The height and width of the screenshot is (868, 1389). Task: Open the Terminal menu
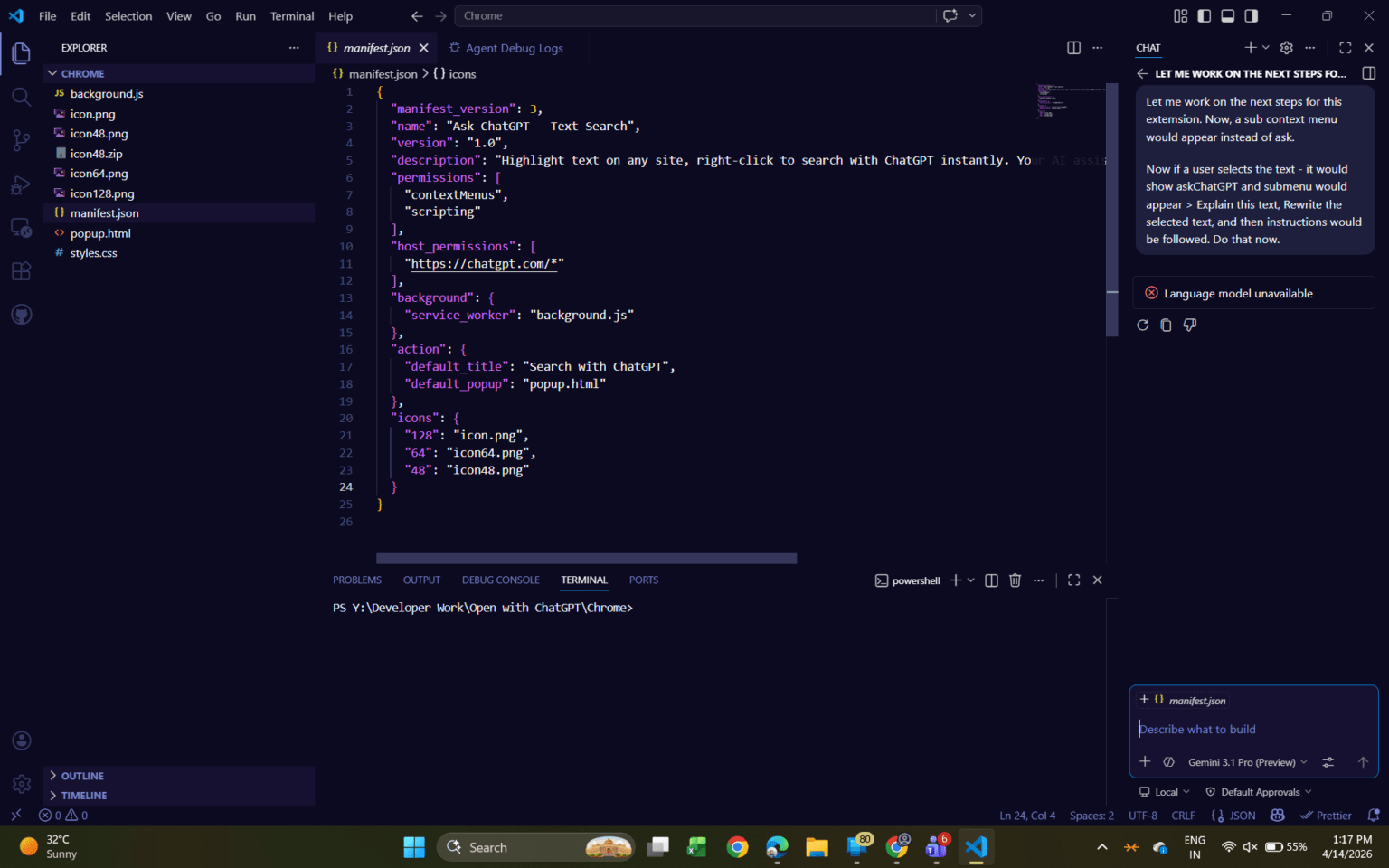coord(292,16)
